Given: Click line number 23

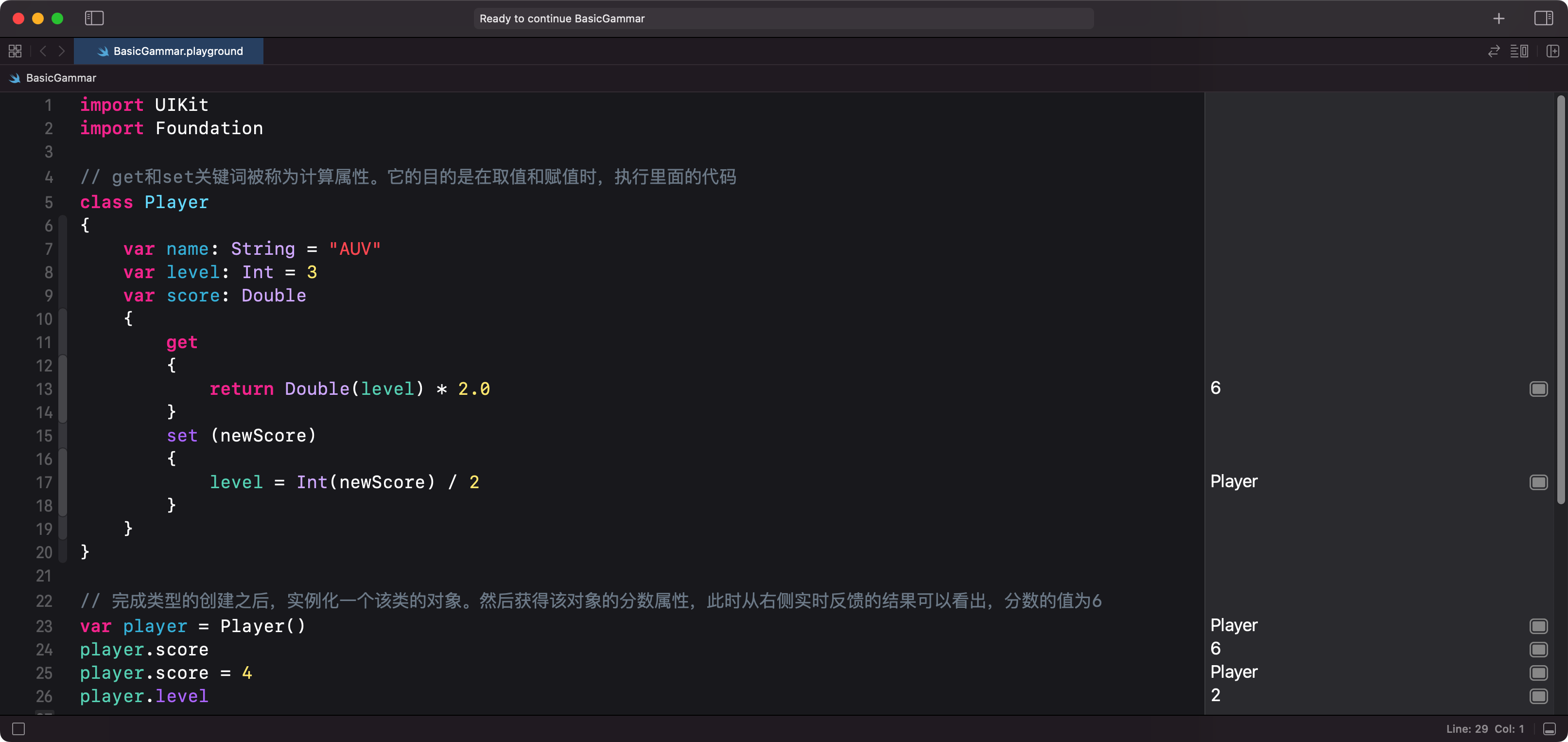Looking at the screenshot, I should [x=44, y=626].
